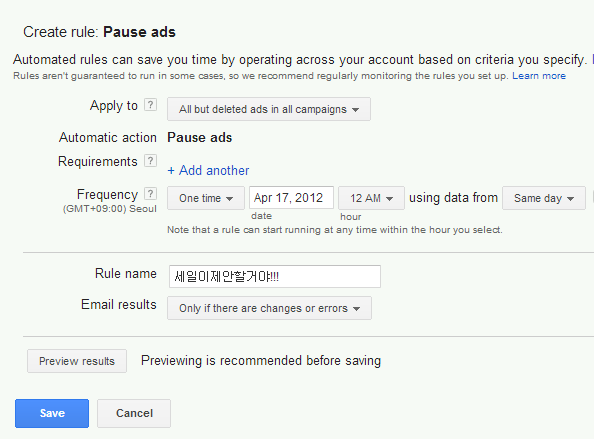This screenshot has width=594, height=439.
Task: Click the arrow on the 12 AM dropdown
Action: (x=389, y=198)
